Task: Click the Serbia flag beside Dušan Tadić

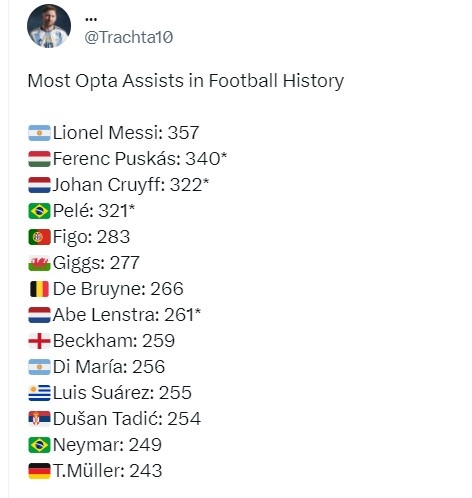Action: tap(39, 419)
